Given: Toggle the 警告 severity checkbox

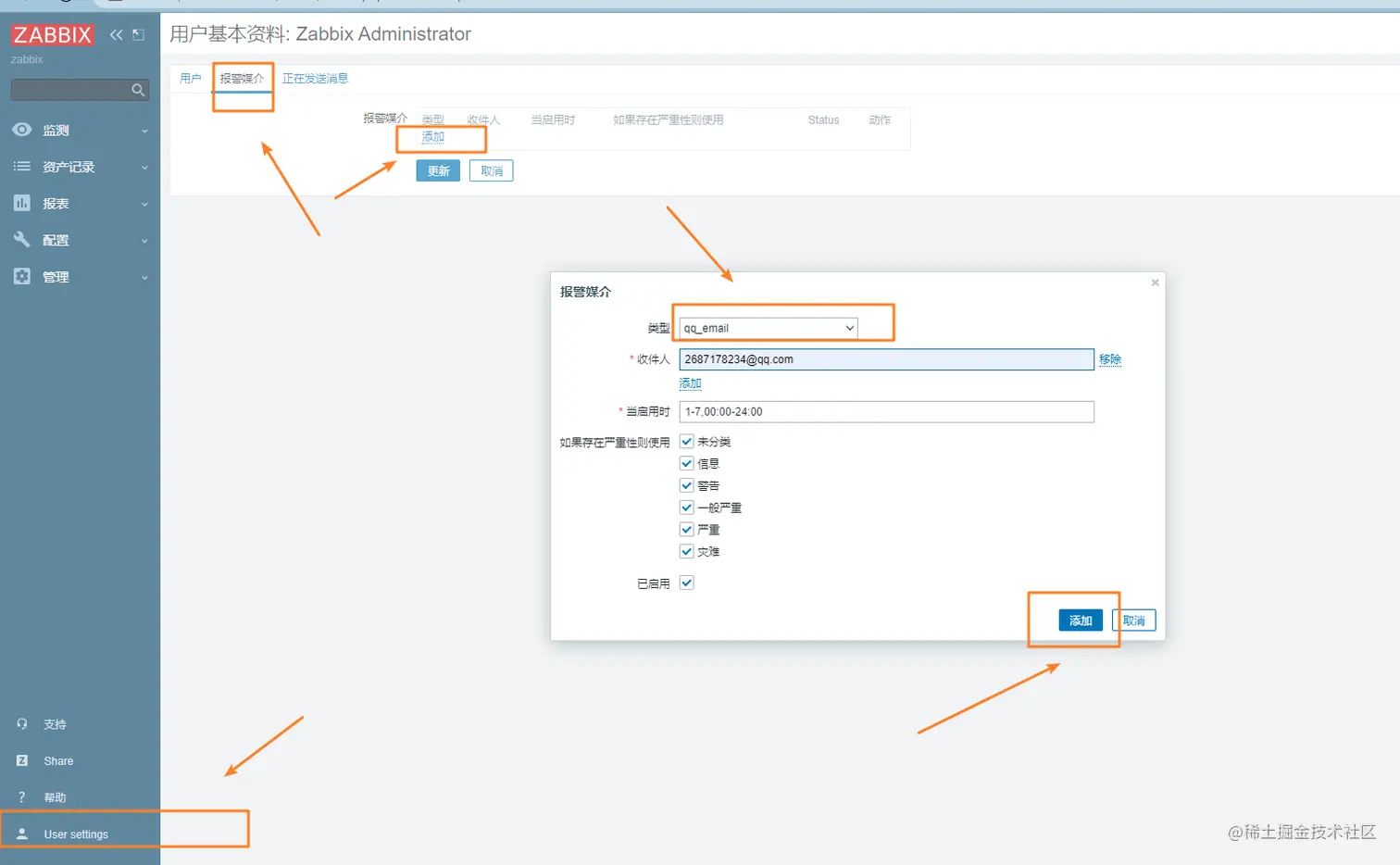Looking at the screenshot, I should point(687,485).
